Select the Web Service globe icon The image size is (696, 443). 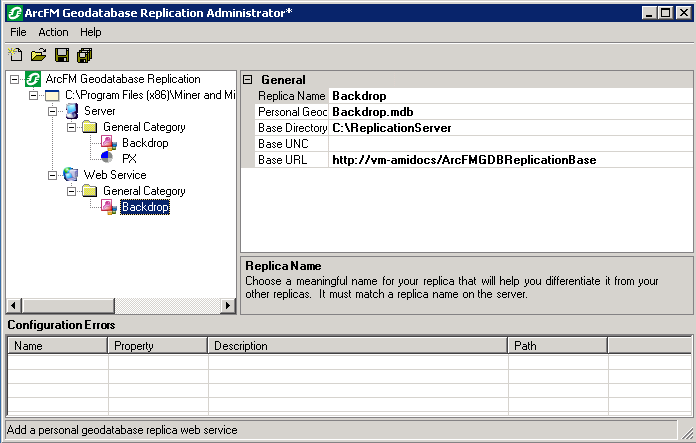click(72, 175)
